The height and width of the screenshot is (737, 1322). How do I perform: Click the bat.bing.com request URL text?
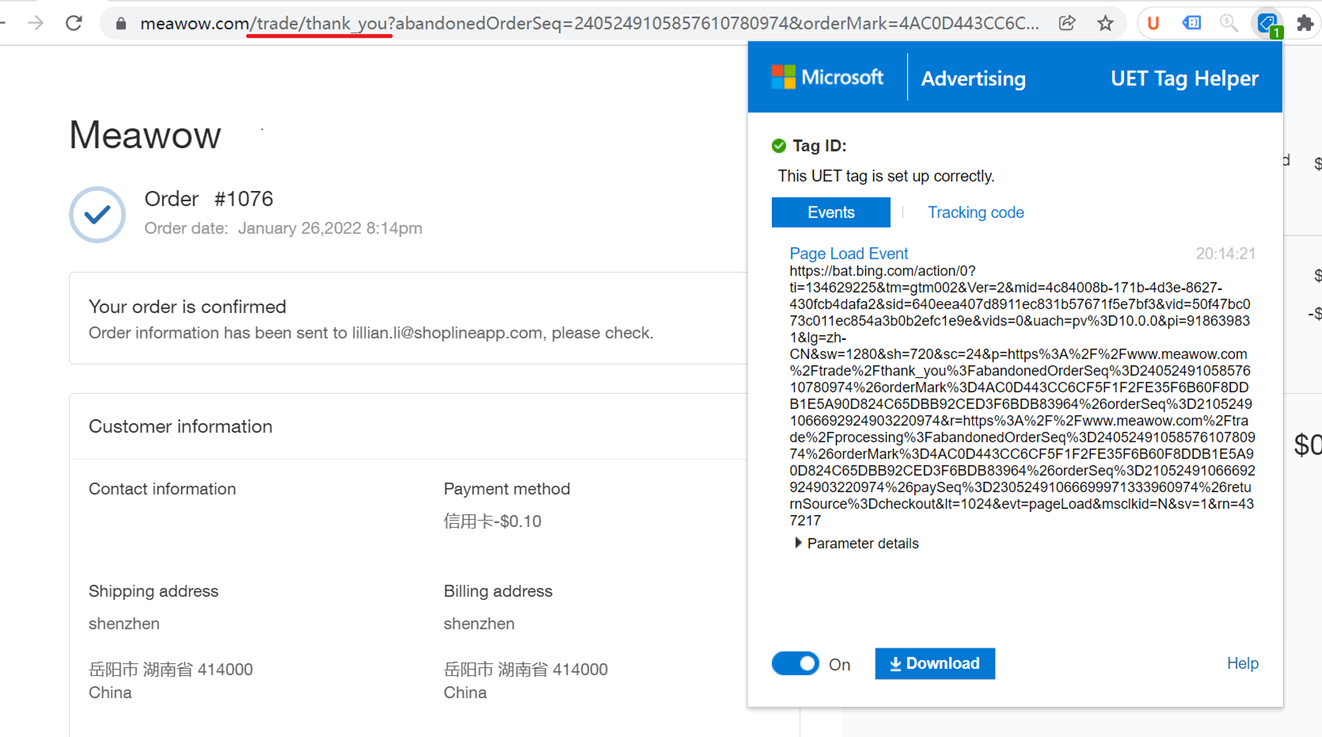point(1022,396)
